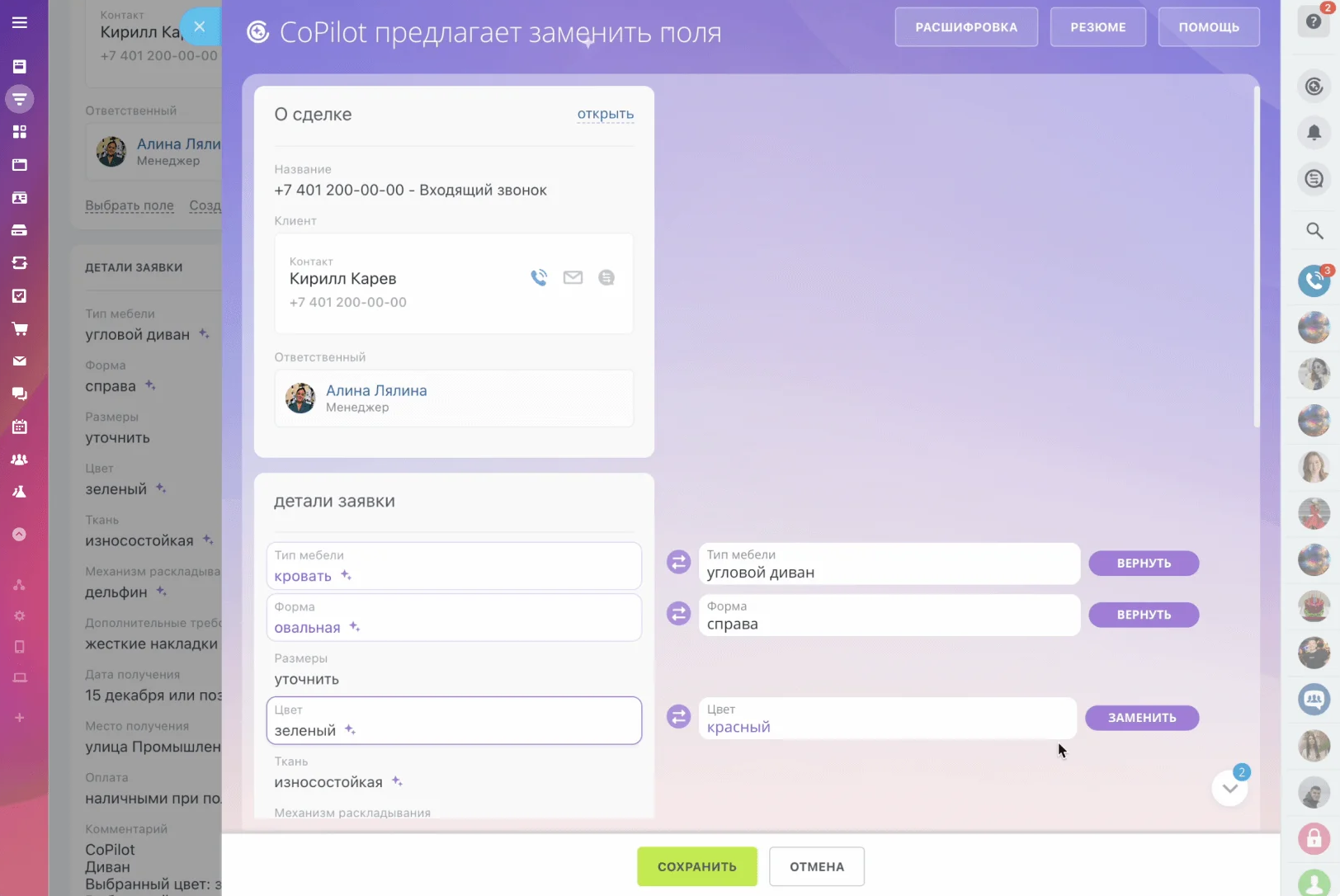Screen dimensions: 1340x896
Task: Open the search magnifier in right sidebar
Action: [1314, 231]
